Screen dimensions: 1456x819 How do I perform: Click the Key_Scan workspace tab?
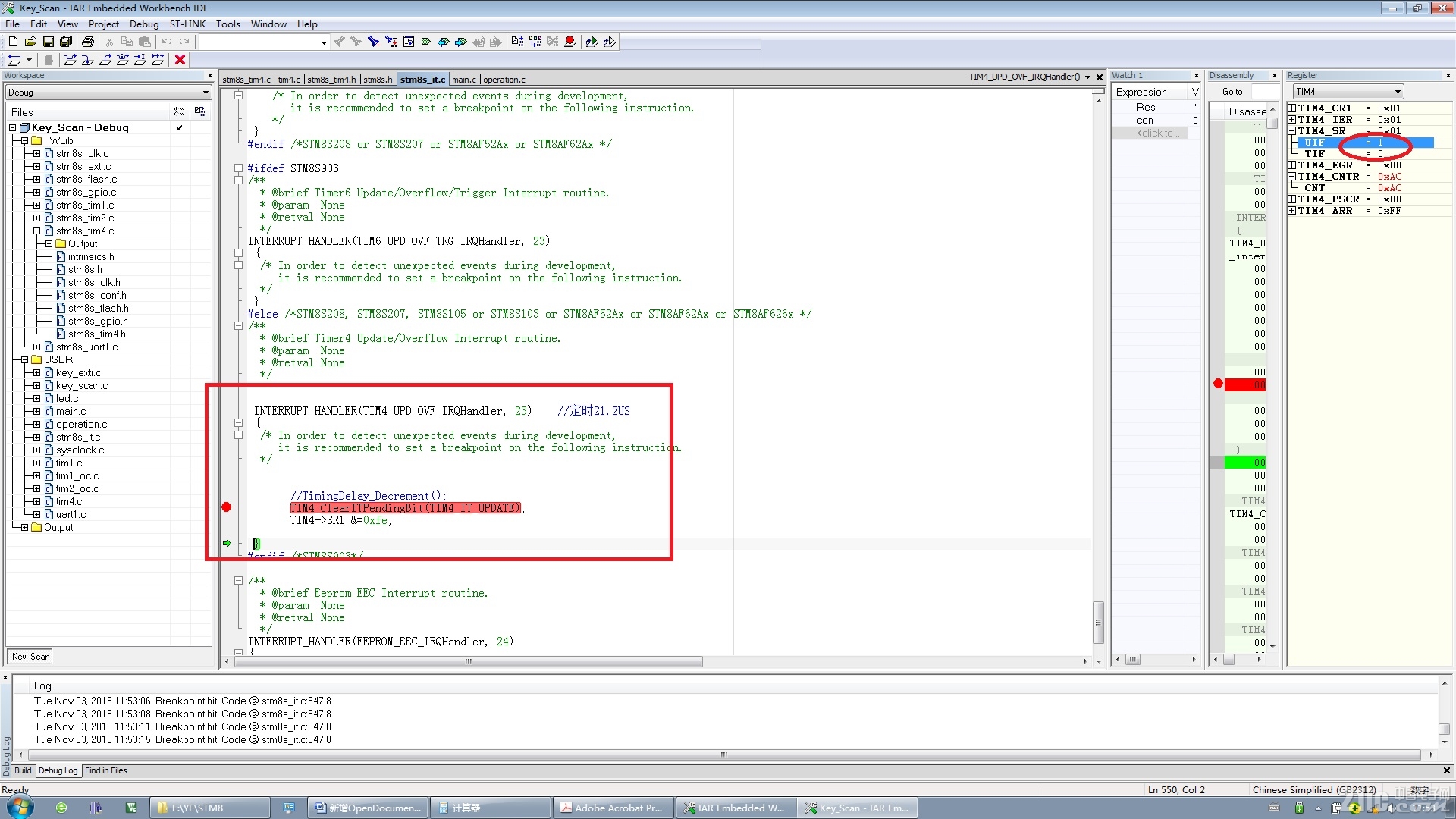point(30,657)
